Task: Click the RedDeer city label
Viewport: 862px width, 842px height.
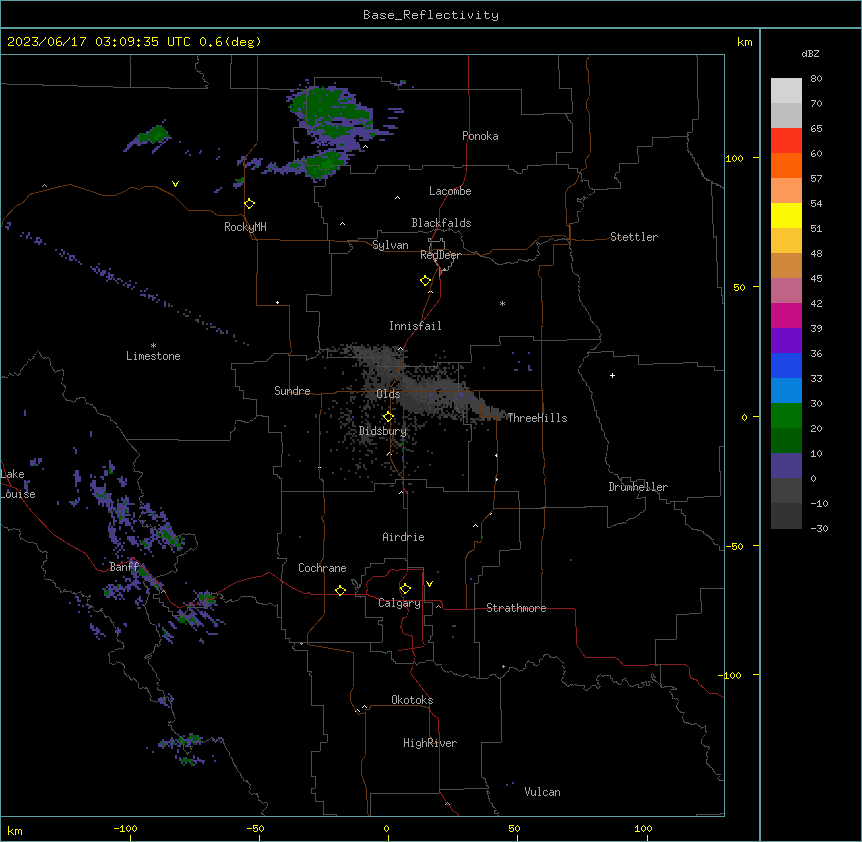Action: [x=441, y=254]
